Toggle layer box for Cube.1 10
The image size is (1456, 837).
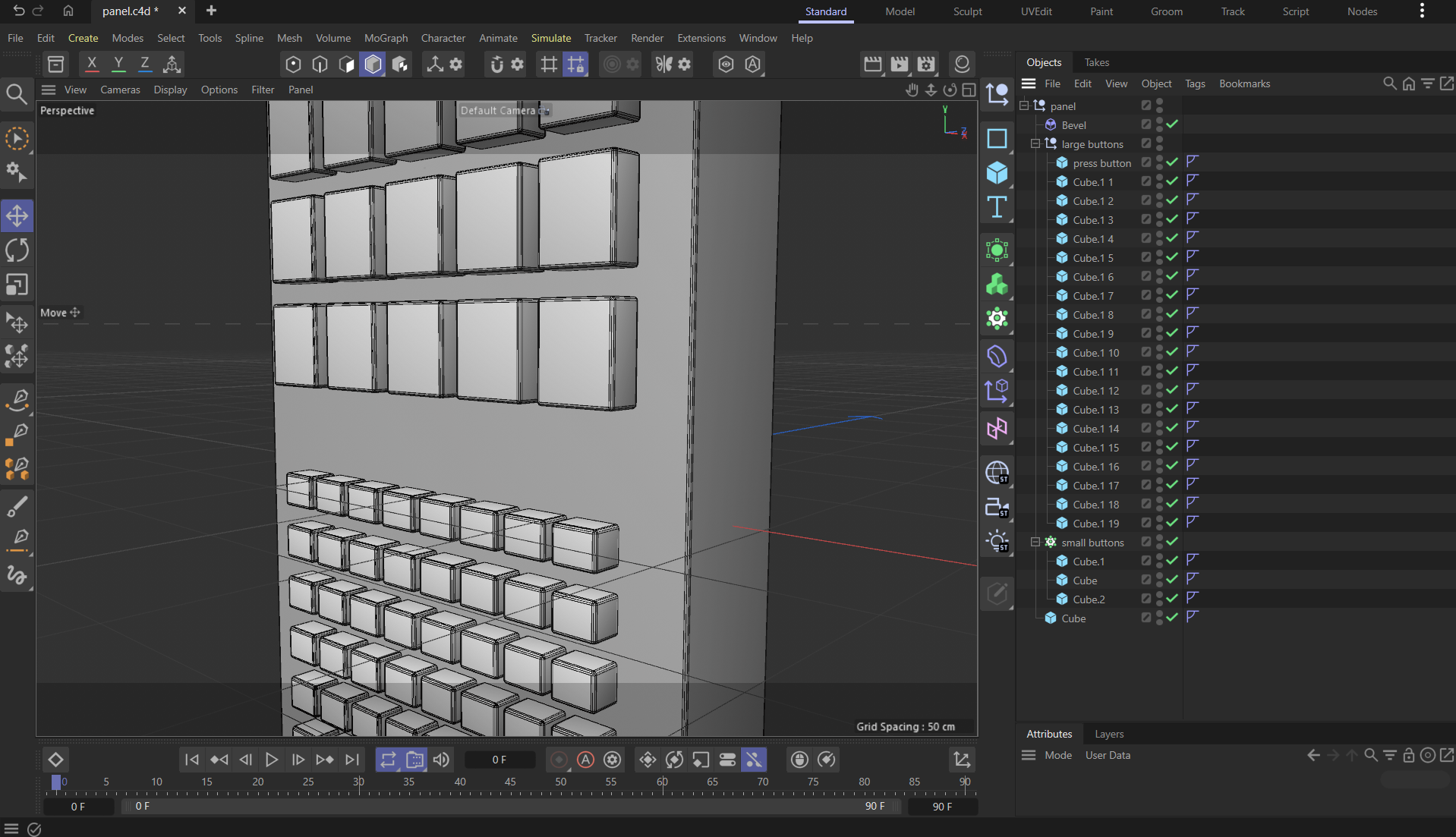click(x=1146, y=352)
